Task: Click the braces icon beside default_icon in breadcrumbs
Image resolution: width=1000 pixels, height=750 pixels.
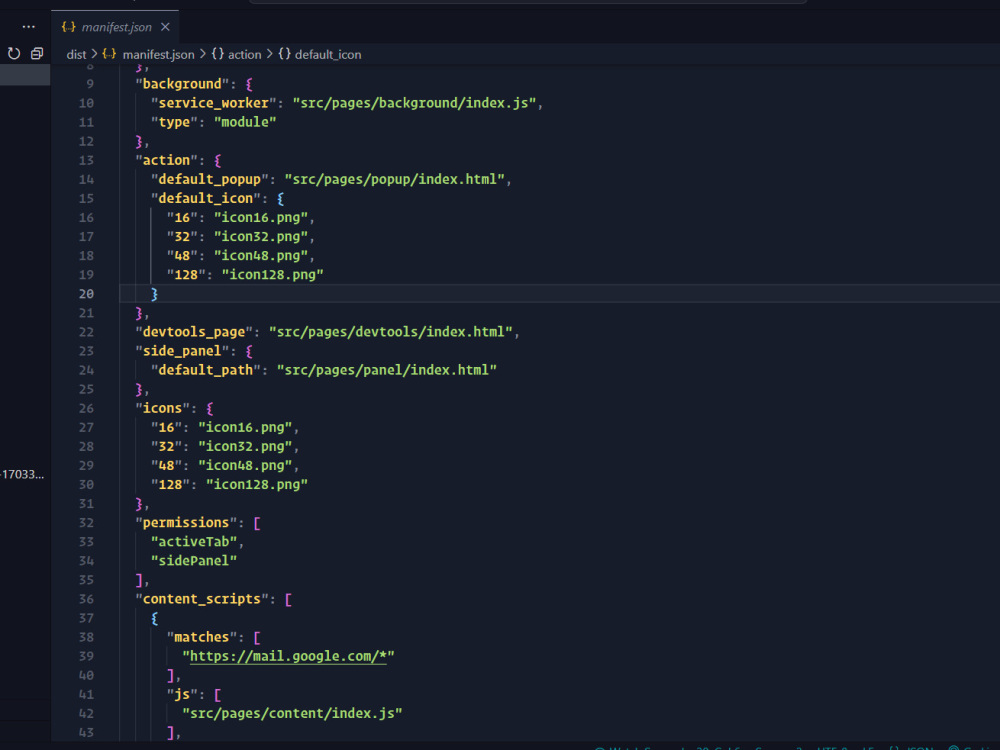Action: [284, 54]
